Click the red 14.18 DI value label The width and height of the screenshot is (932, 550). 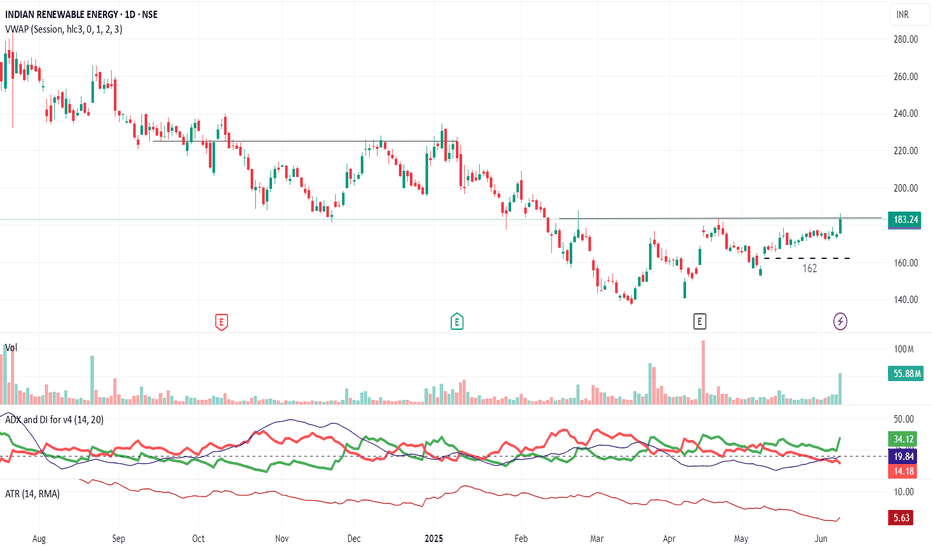(903, 472)
